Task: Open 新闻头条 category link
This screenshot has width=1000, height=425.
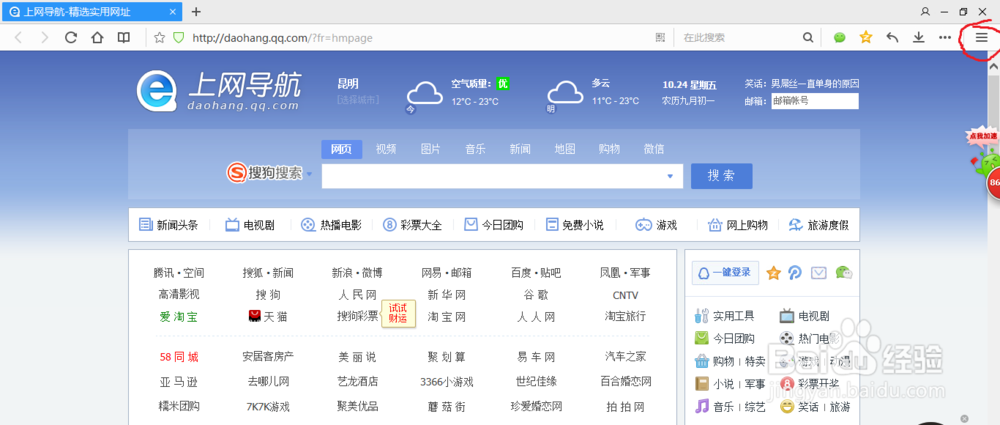Action: [169, 225]
